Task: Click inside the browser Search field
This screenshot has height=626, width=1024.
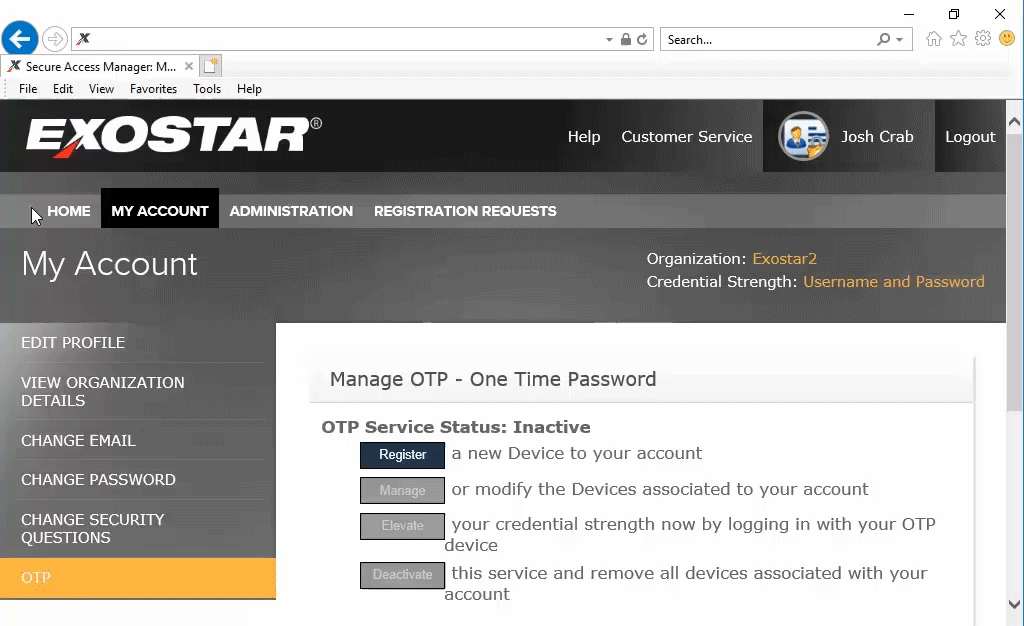Action: (x=765, y=40)
